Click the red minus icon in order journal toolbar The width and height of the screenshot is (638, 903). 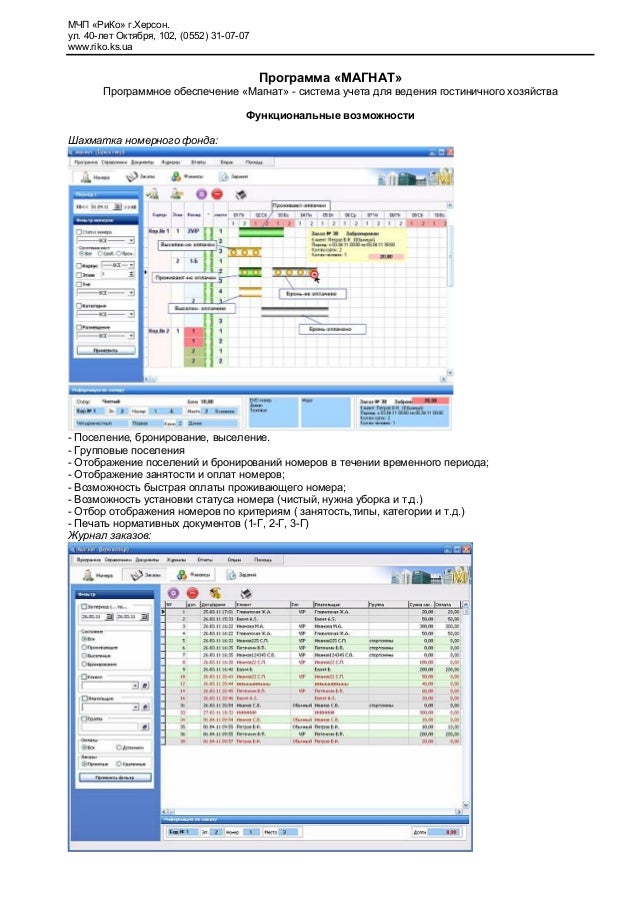pos(192,593)
